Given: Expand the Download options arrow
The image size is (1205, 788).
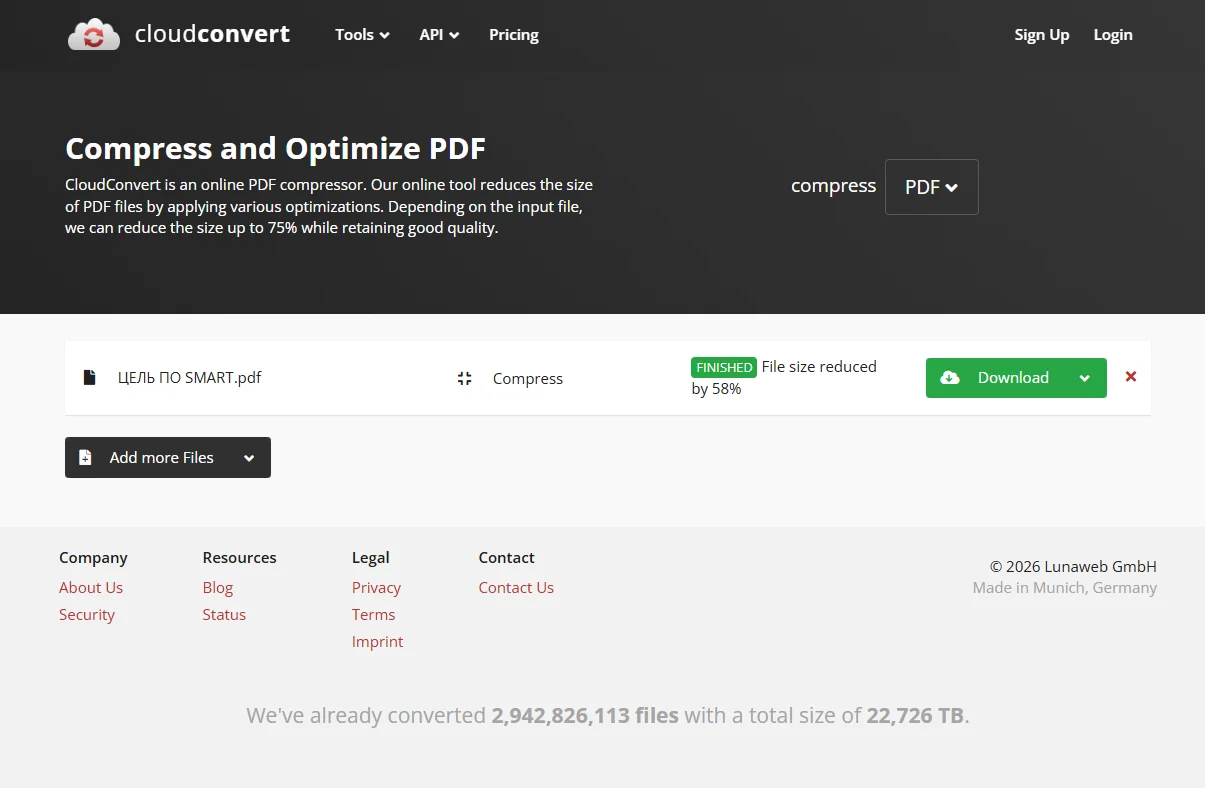Looking at the screenshot, I should click(x=1085, y=378).
